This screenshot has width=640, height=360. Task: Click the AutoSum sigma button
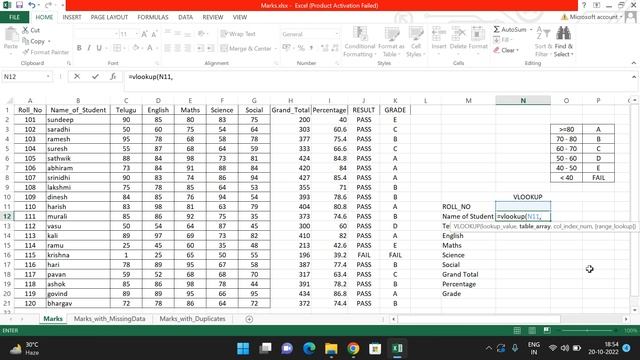click(510, 29)
